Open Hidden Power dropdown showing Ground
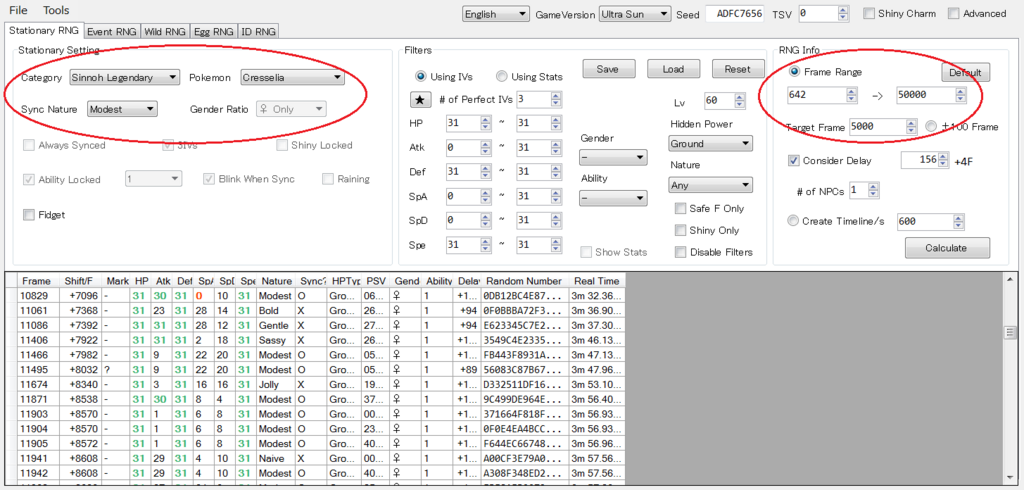The width and height of the screenshot is (1024, 490). pyautogui.click(x=711, y=143)
